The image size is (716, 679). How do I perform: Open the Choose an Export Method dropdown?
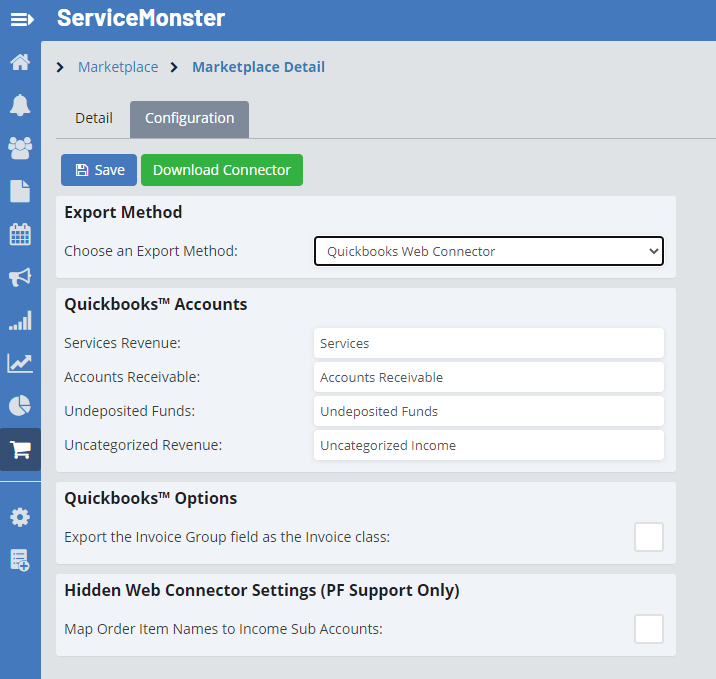pyautogui.click(x=488, y=251)
